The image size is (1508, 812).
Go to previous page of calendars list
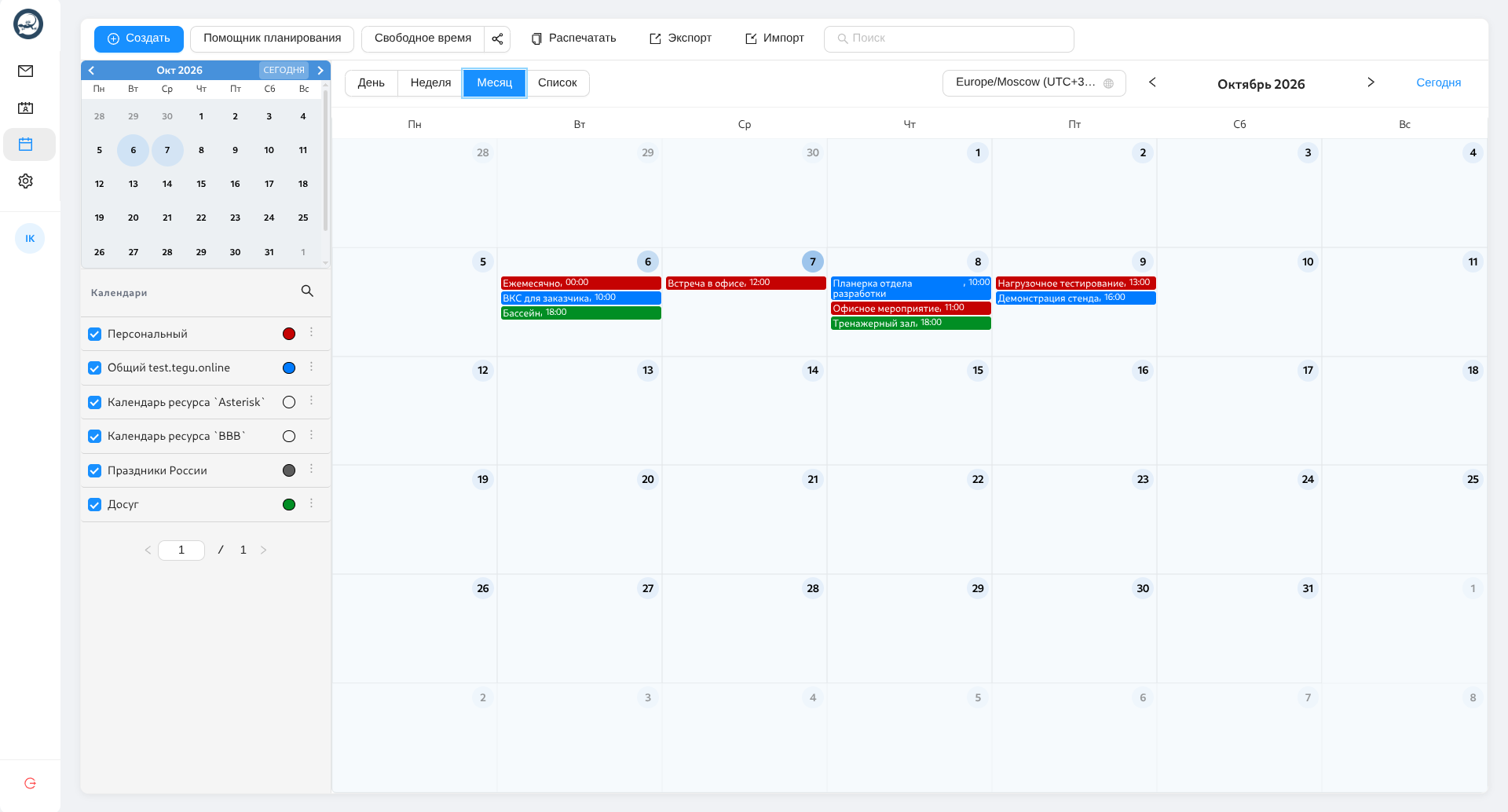[148, 550]
